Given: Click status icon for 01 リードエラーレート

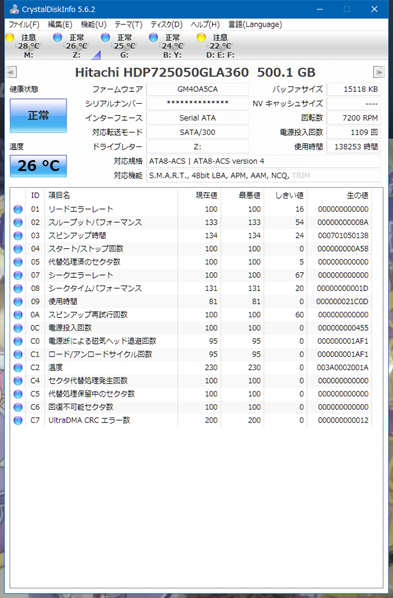Looking at the screenshot, I should pos(18,209).
